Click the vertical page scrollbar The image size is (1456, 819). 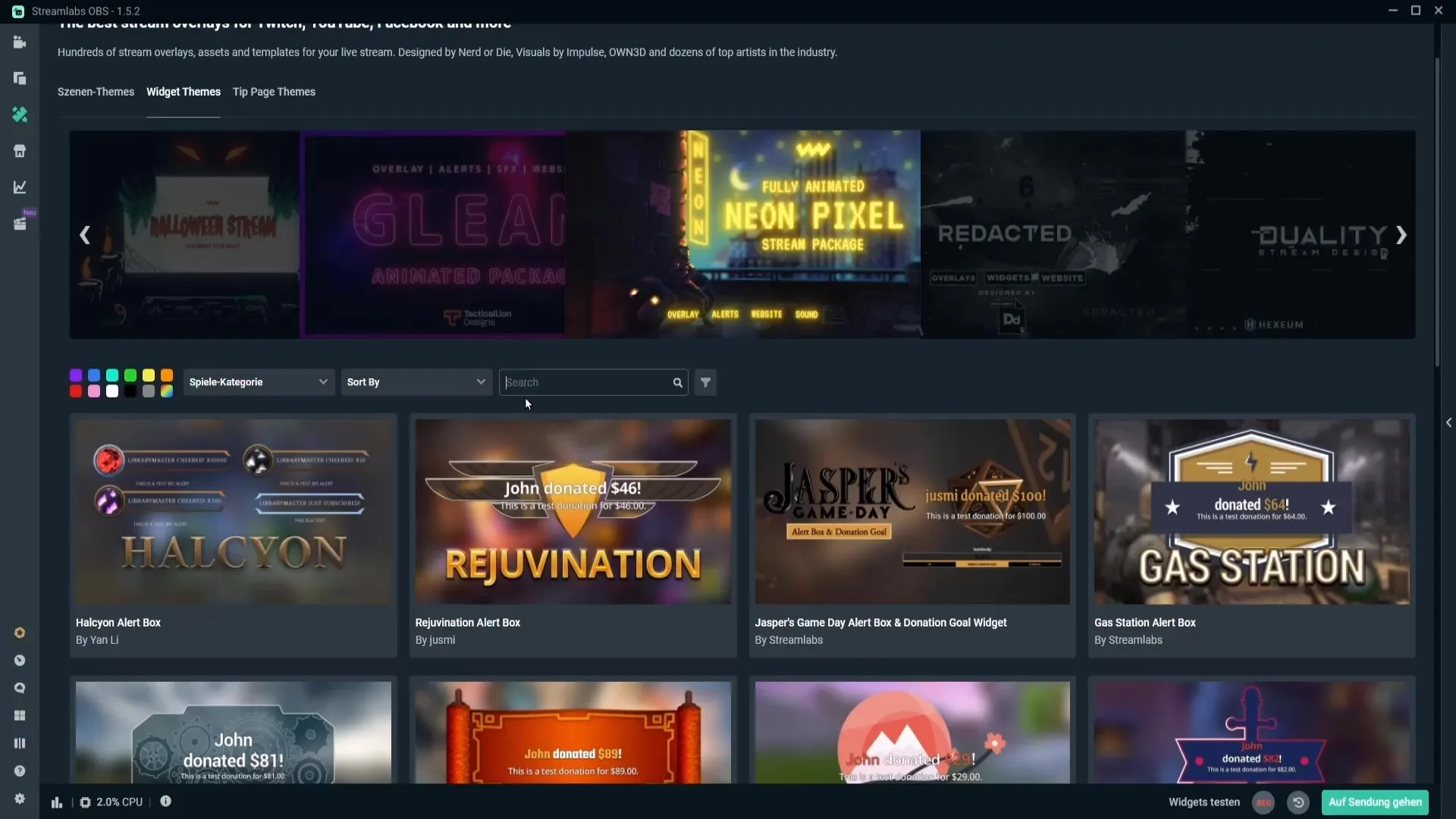(x=1437, y=212)
